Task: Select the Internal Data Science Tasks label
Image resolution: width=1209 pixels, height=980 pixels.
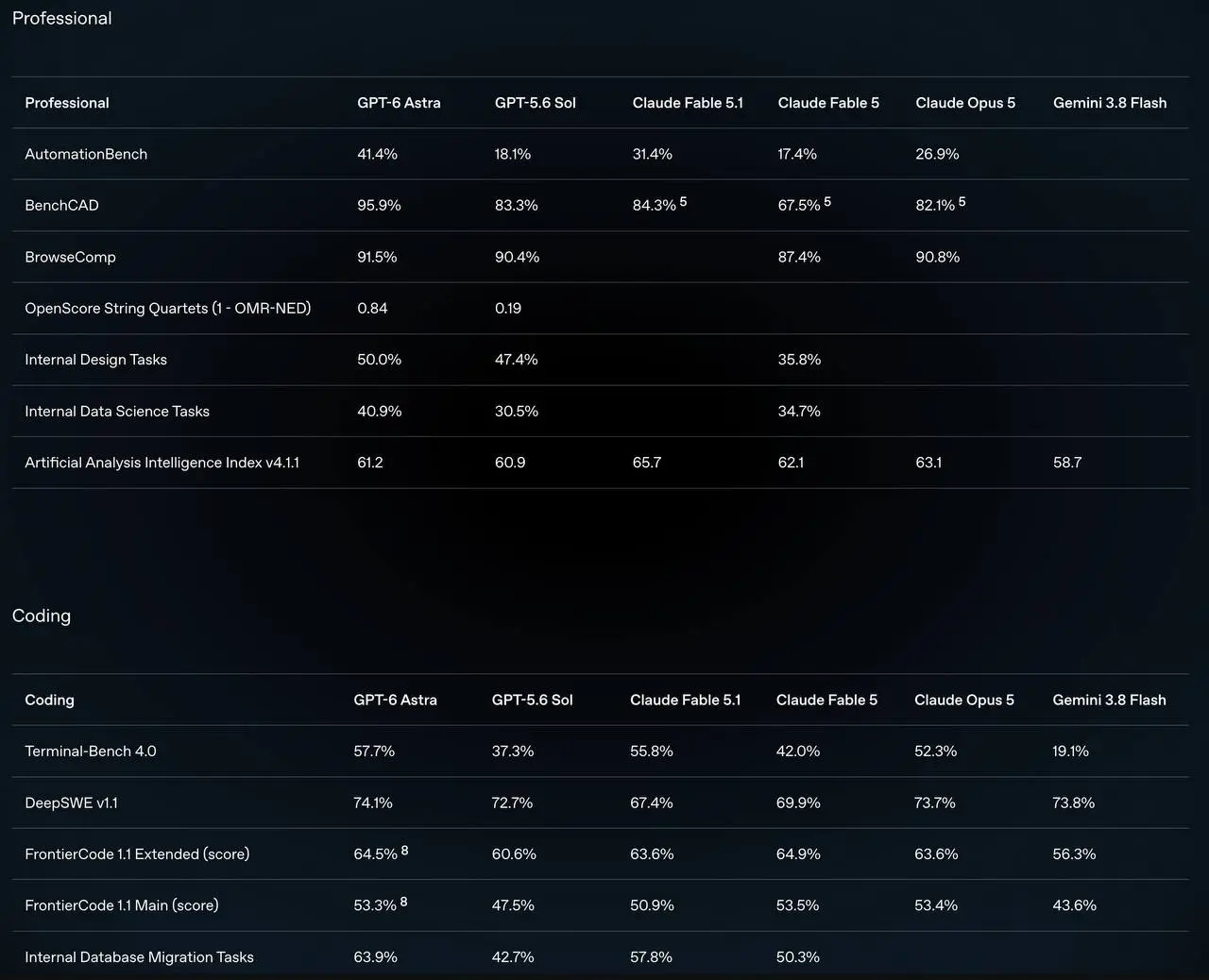Action: (117, 411)
